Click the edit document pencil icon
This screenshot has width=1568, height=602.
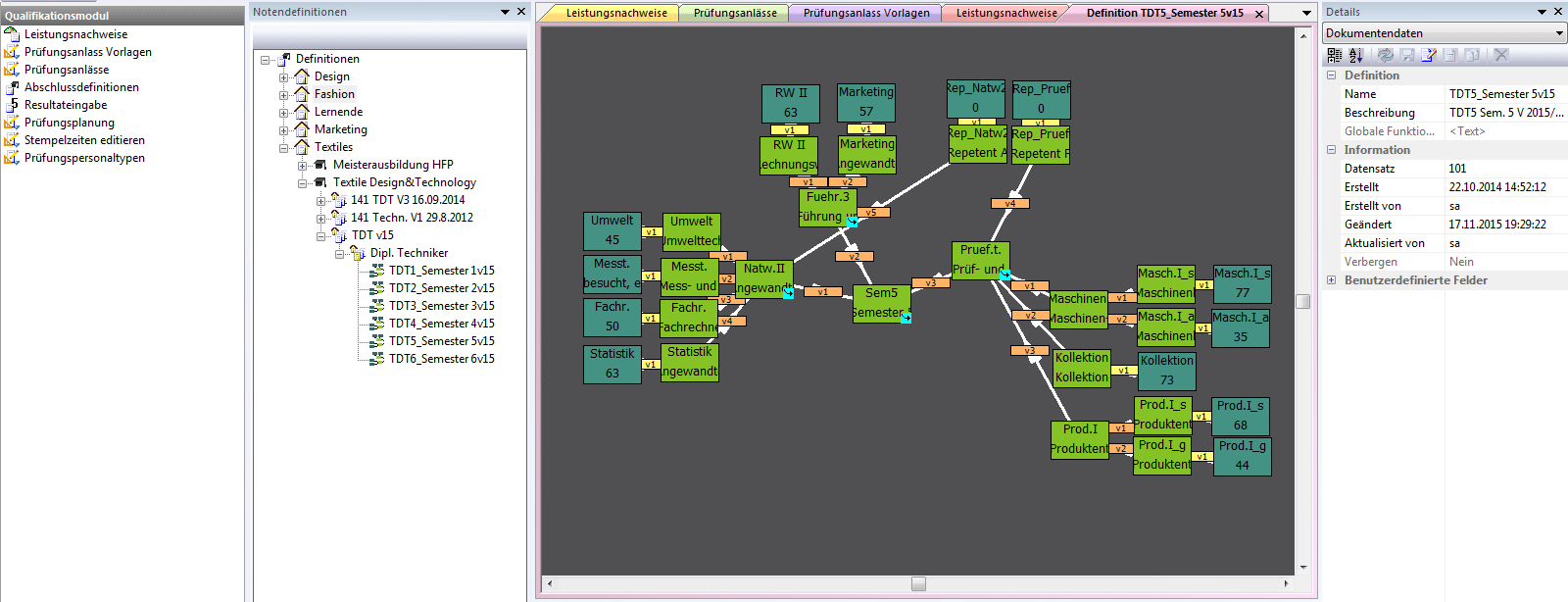pyautogui.click(x=1428, y=55)
